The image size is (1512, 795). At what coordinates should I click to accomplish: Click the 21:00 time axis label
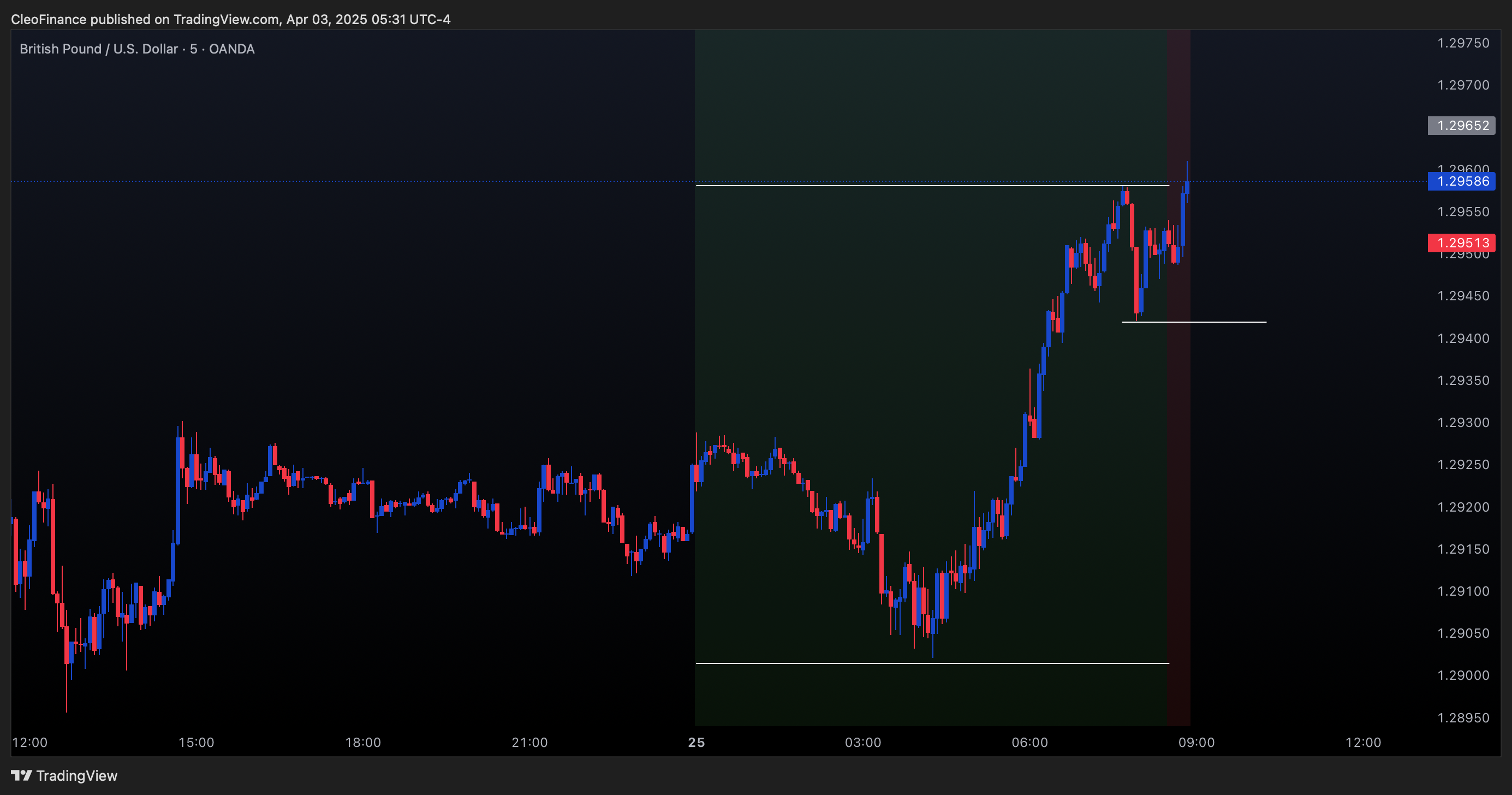tap(529, 743)
